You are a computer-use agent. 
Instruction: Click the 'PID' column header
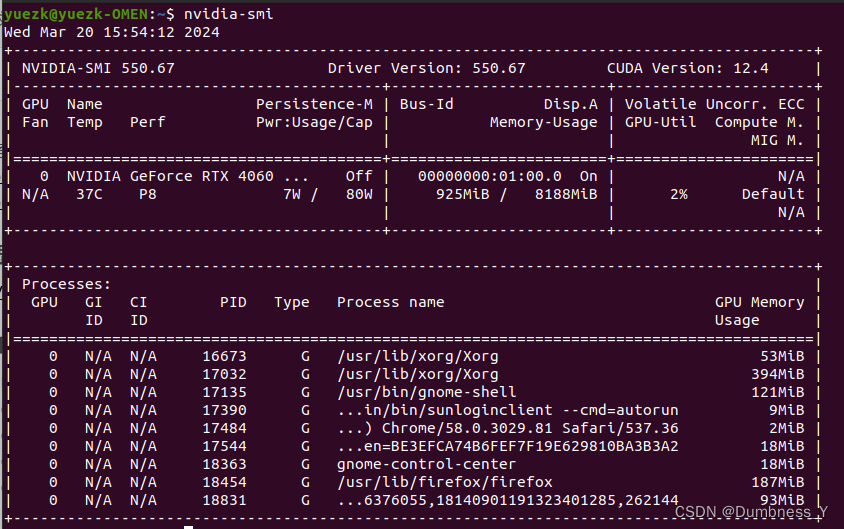(x=233, y=302)
